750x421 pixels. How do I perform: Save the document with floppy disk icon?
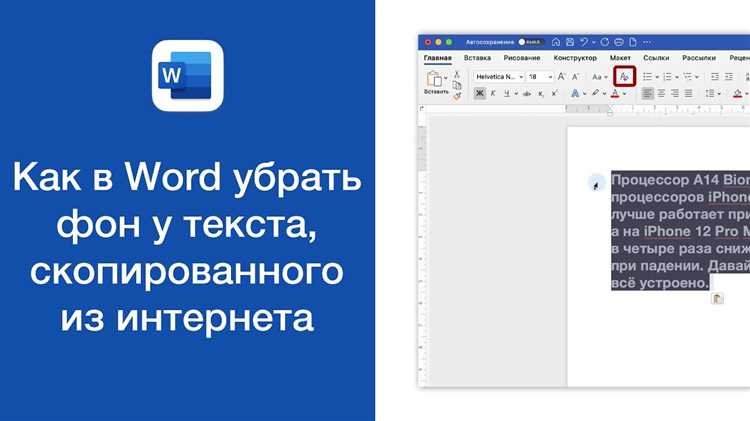tap(570, 42)
